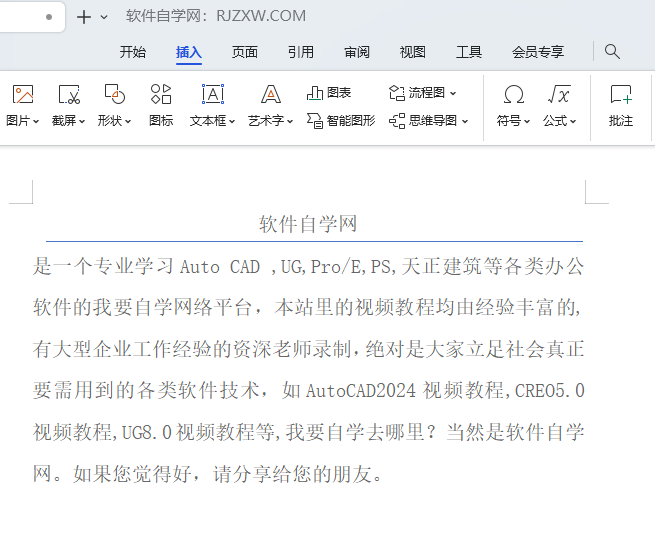Viewport: 655px width, 551px height.
Task: Expand the WordArt (艺术字) dropdown arrow
Action: (x=290, y=122)
